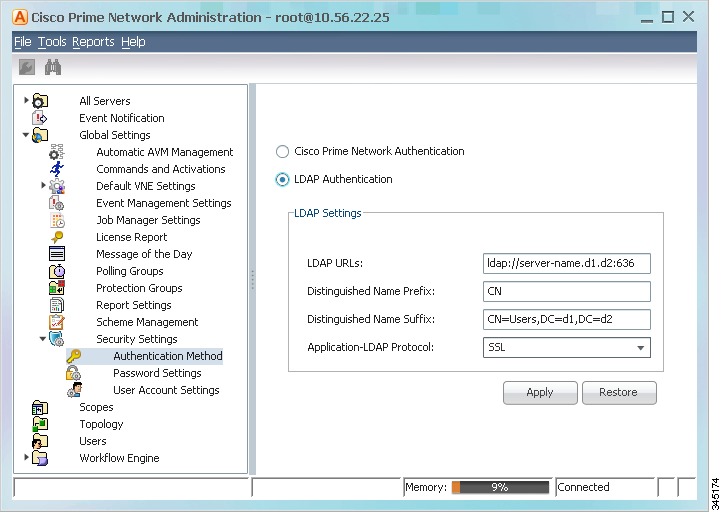This screenshot has width=721, height=512.
Task: Click the Protection Groups icon
Action: click(x=57, y=288)
